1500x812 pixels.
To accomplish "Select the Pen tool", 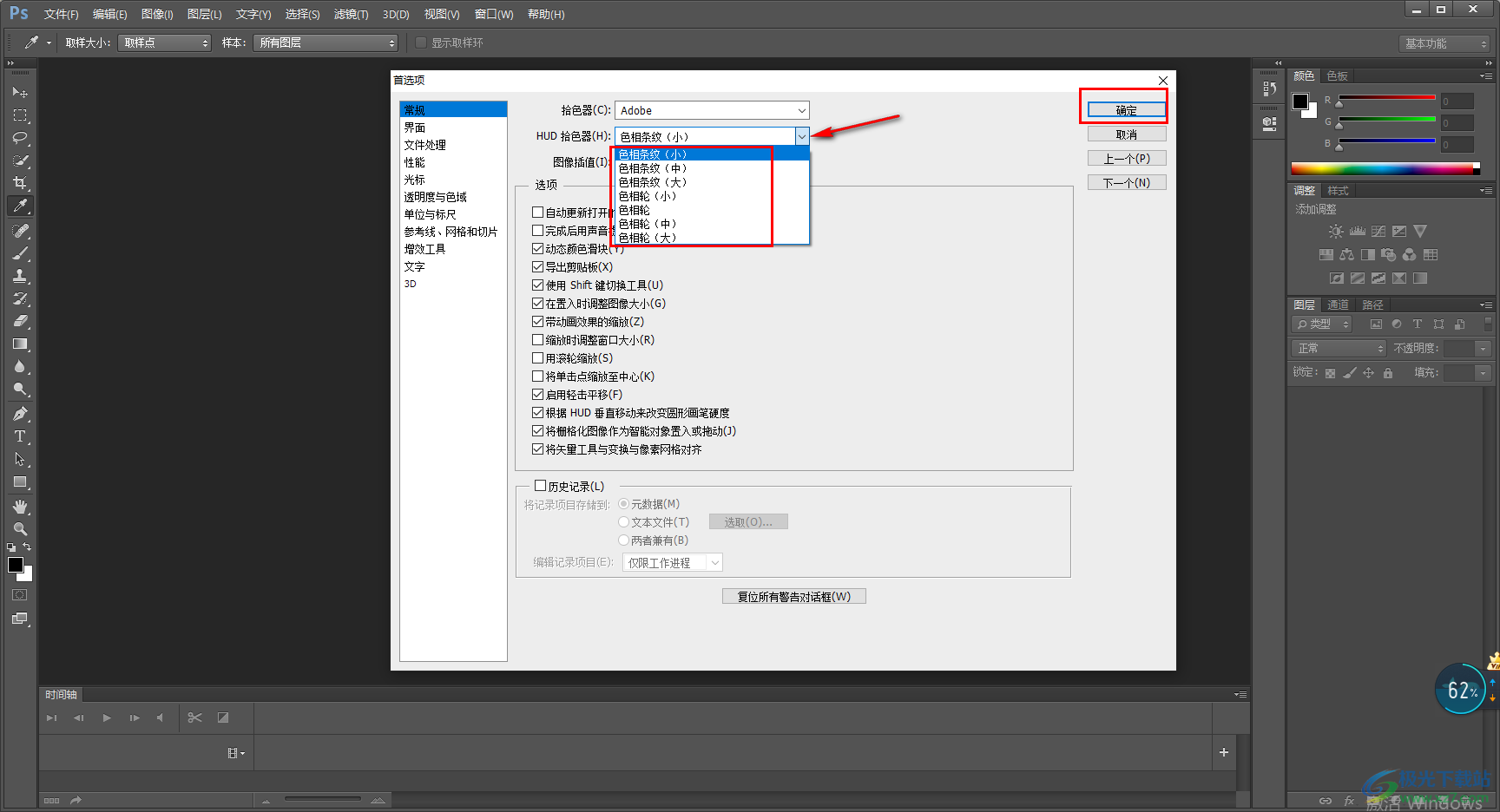I will [20, 414].
